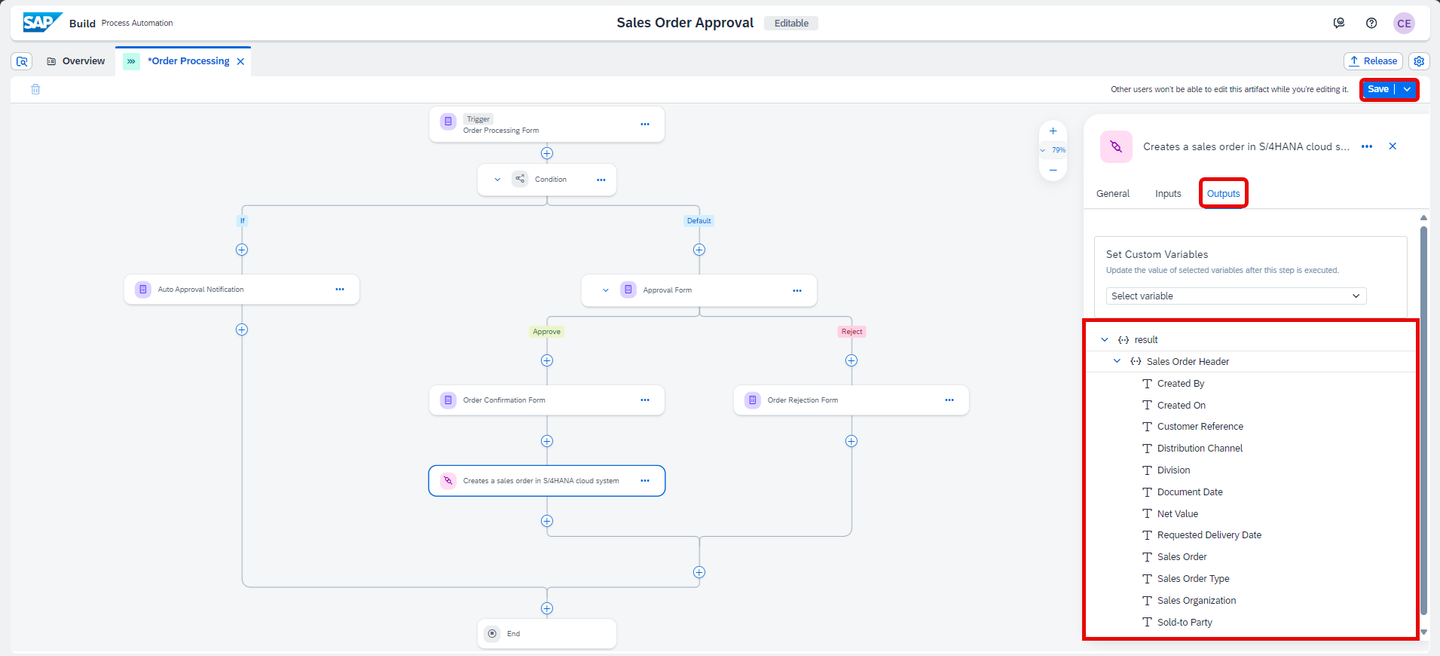Add step below Order Processing Form trigger
Screen dimensions: 1440x656
click(x=547, y=153)
